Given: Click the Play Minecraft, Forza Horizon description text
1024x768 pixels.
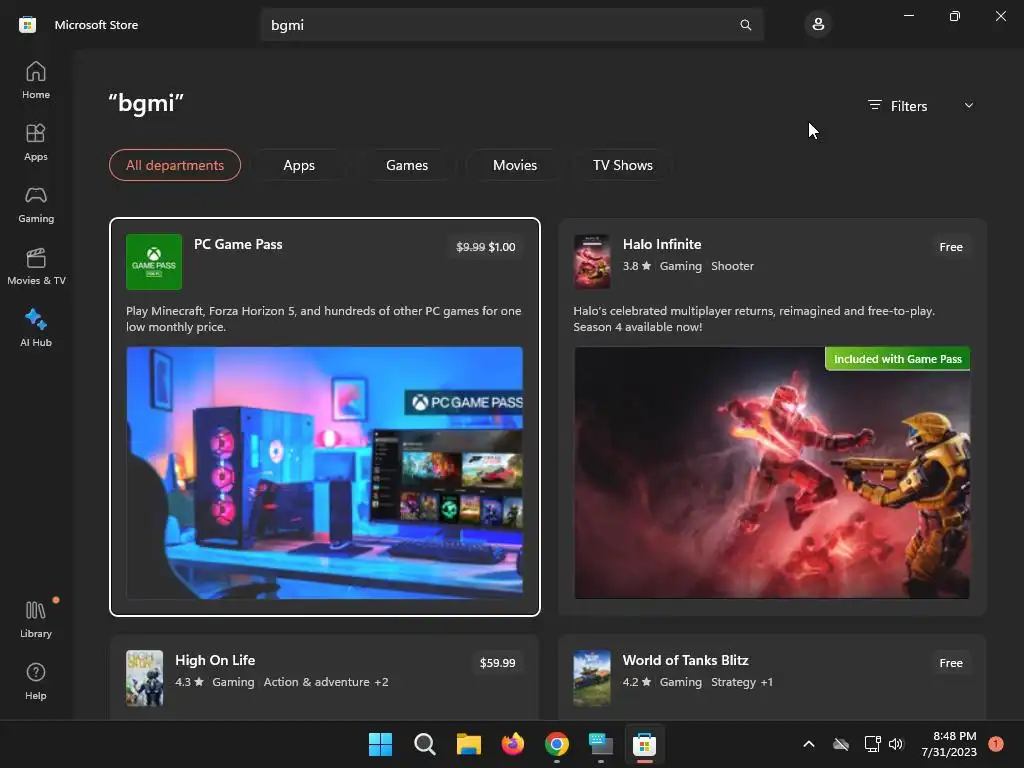Looking at the screenshot, I should (323, 319).
